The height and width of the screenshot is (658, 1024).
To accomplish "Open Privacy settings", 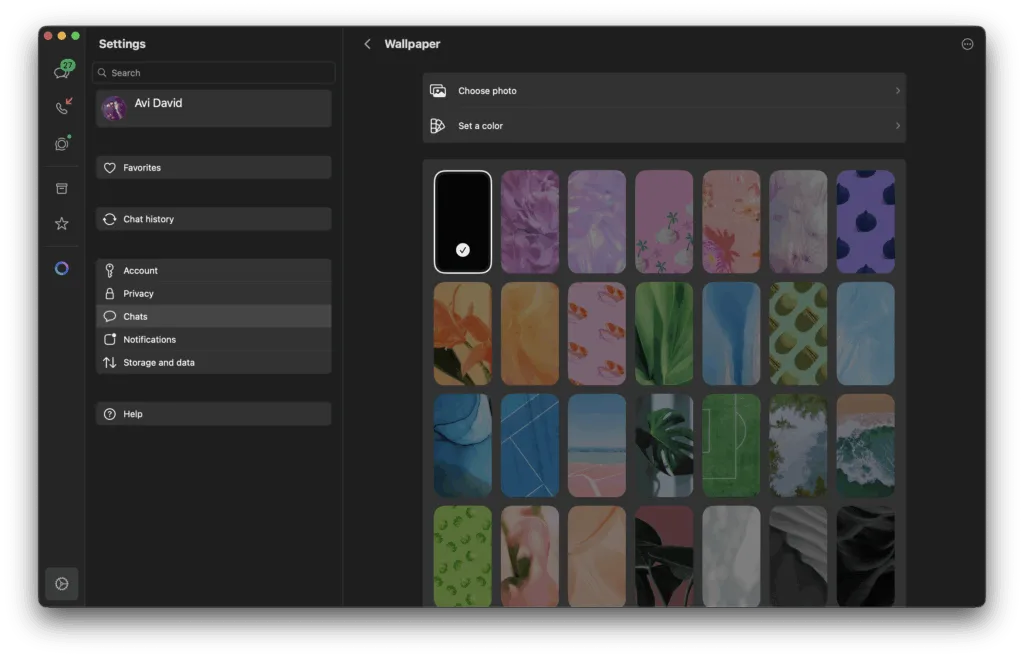I will tap(214, 294).
